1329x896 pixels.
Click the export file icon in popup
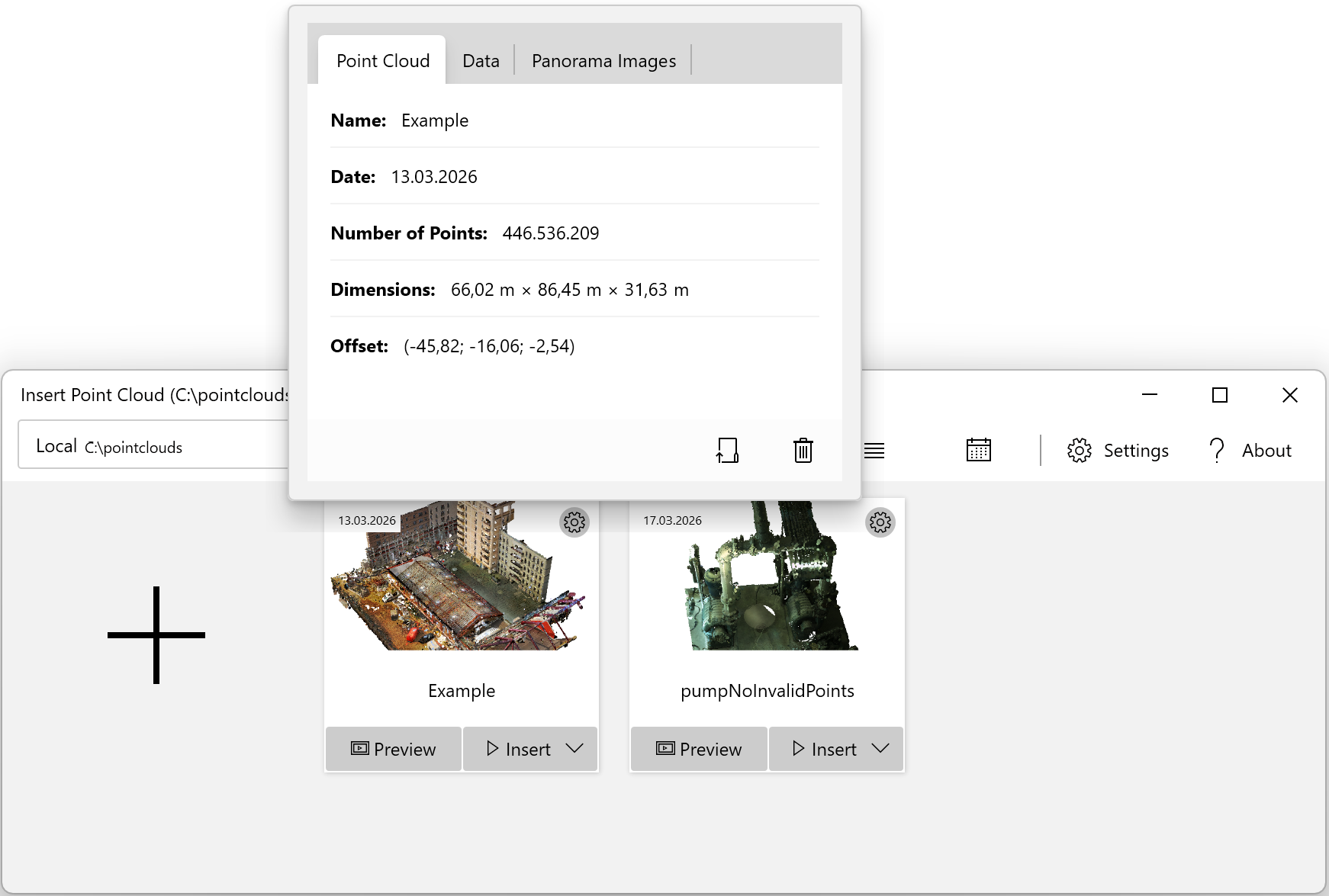727,451
